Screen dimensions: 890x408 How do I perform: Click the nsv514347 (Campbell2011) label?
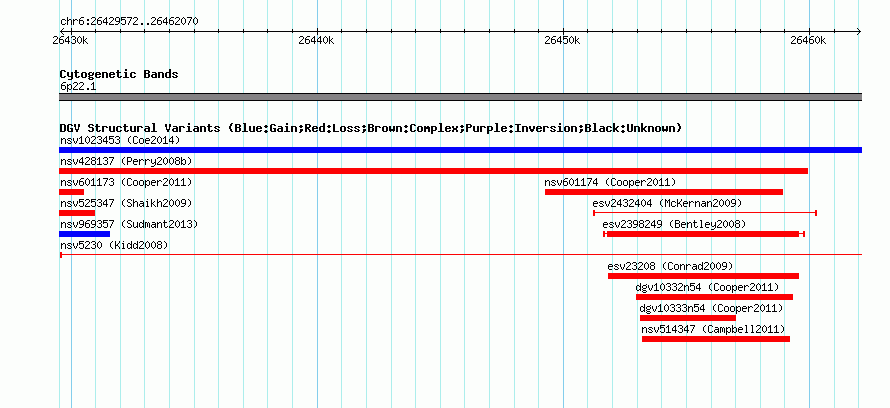tap(713, 329)
